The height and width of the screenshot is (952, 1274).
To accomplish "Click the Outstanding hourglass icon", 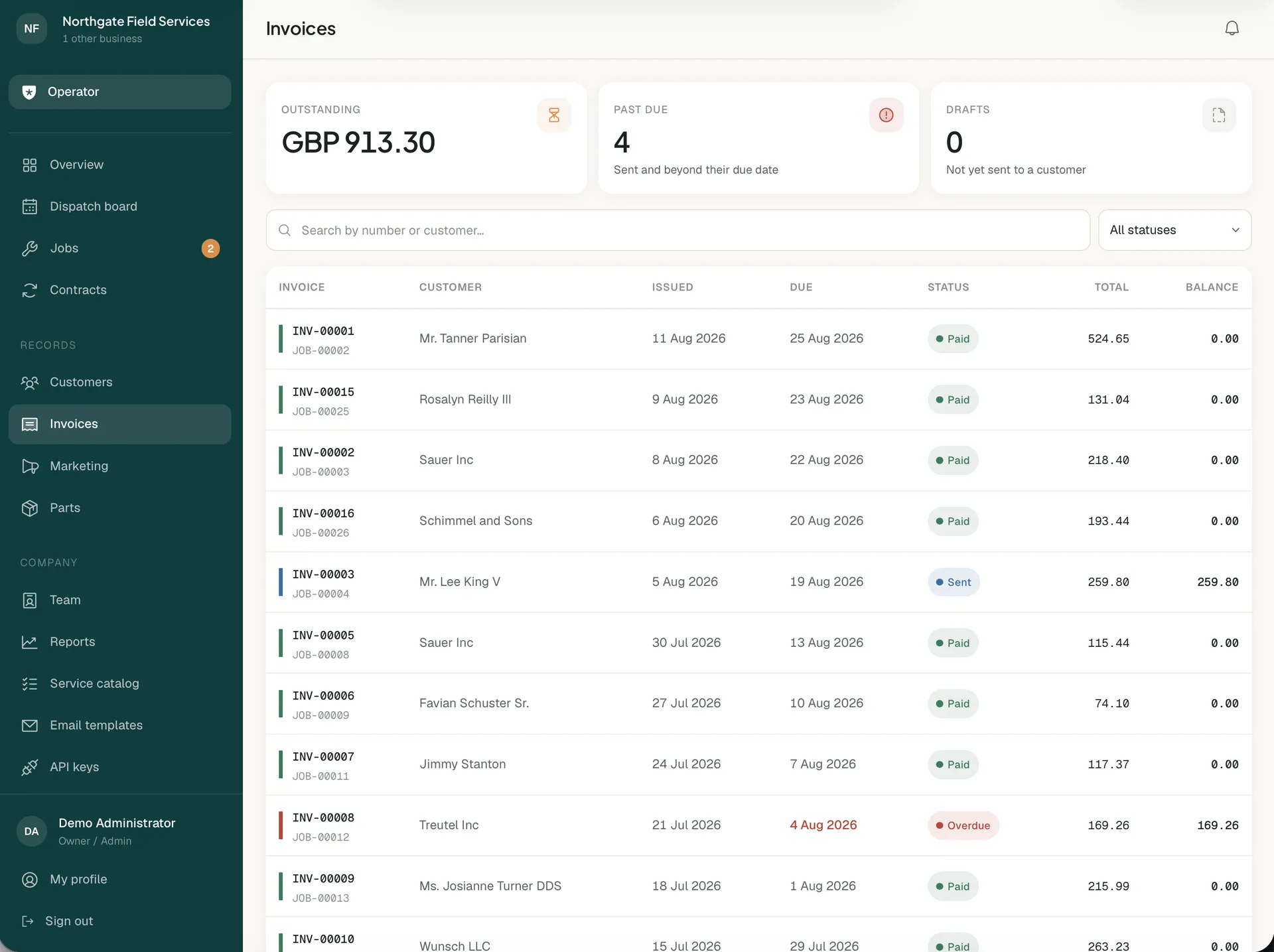I will point(554,115).
